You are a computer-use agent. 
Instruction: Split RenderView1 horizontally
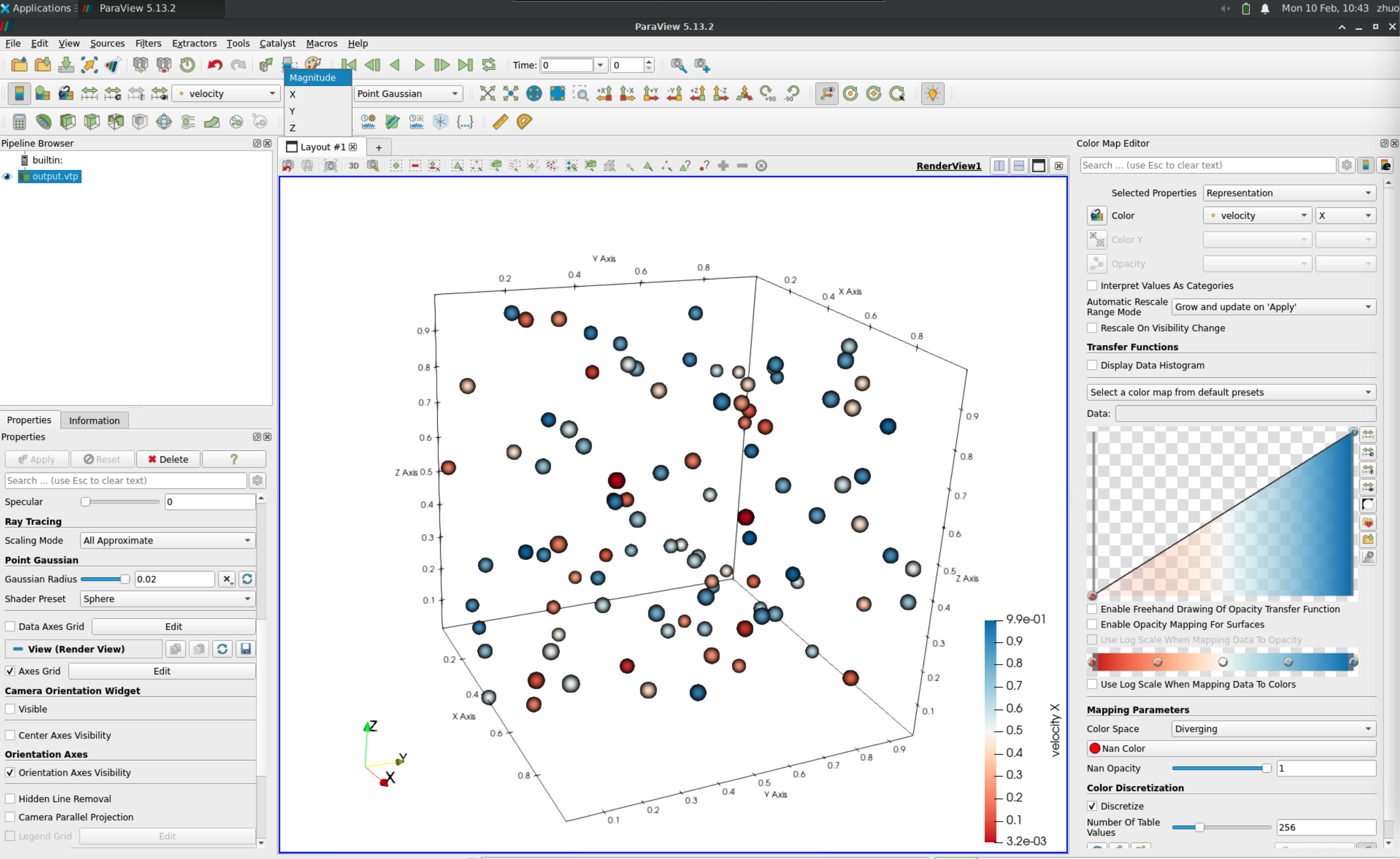pyautogui.click(x=999, y=165)
